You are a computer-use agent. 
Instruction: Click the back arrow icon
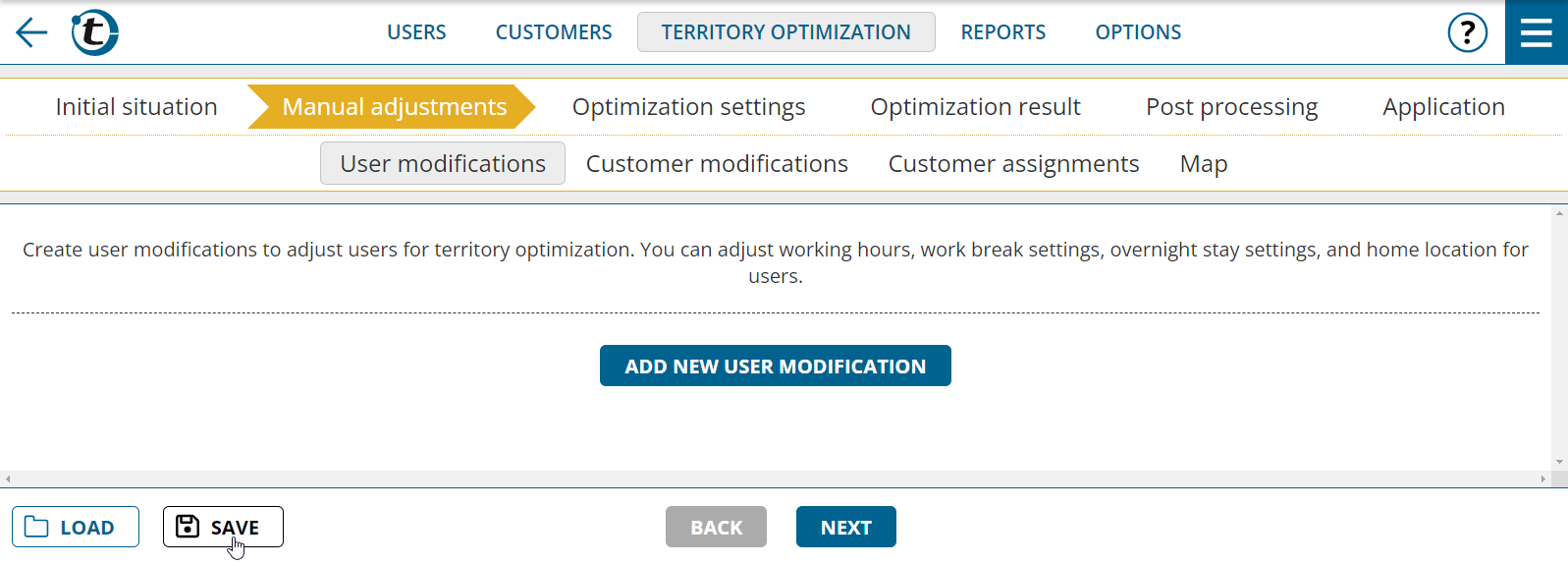click(31, 32)
